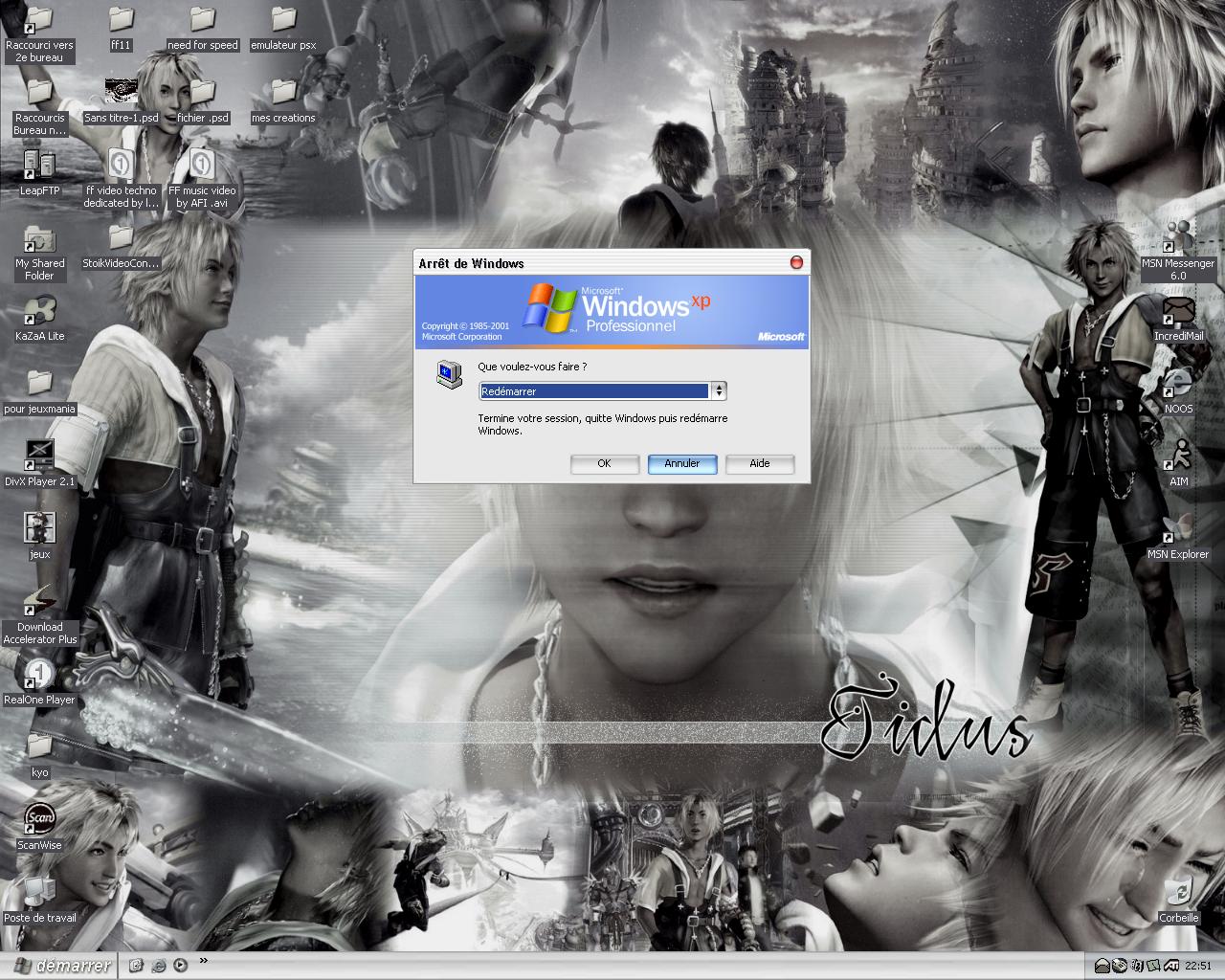Click the envelope mail tray icon
This screenshot has height=980, width=1225.
[1102, 966]
